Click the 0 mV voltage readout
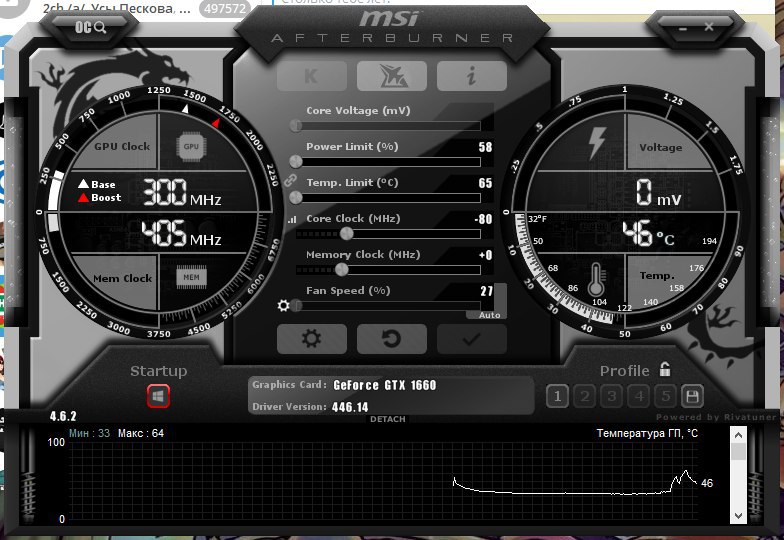This screenshot has width=784, height=540. (x=658, y=193)
